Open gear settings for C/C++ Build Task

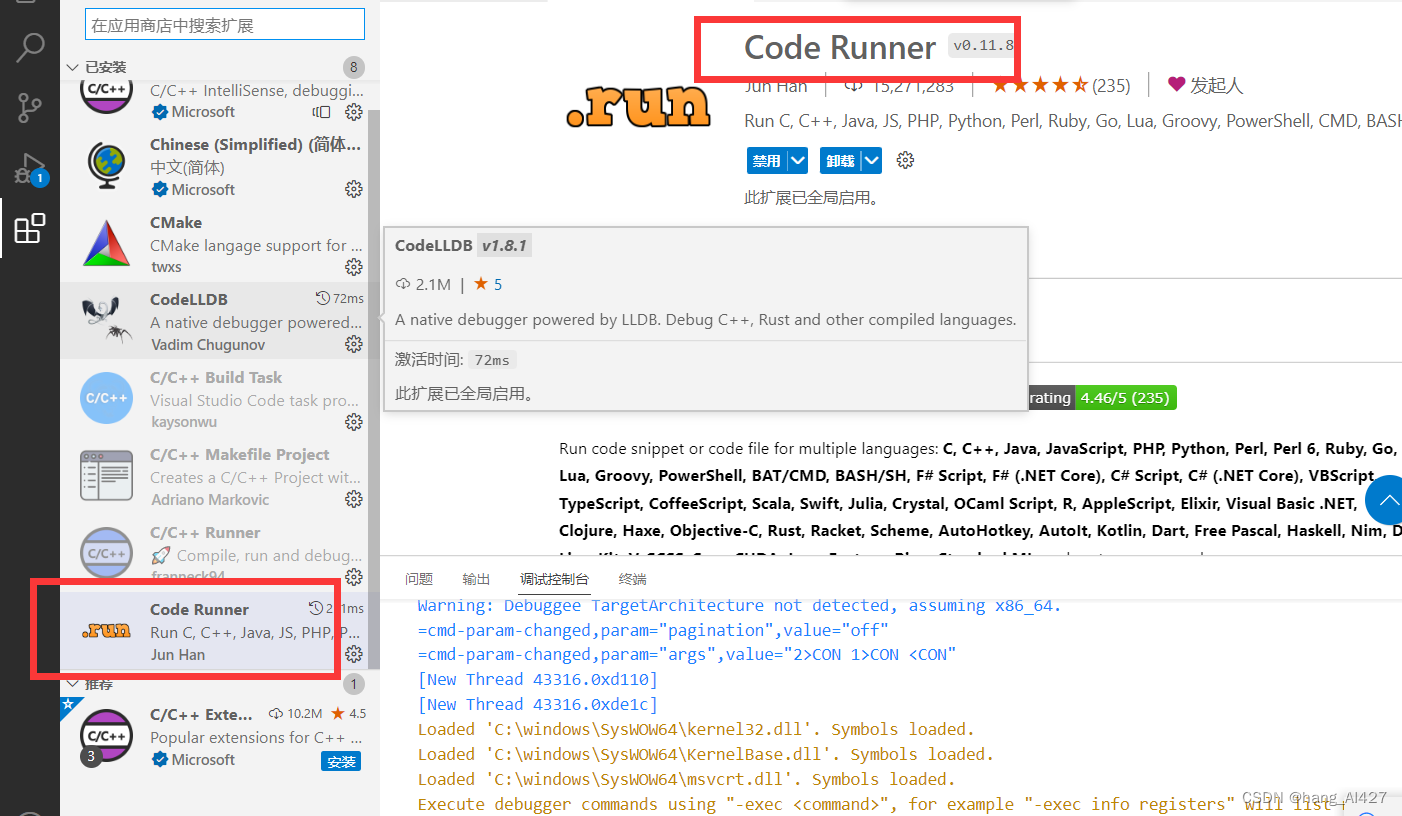click(353, 422)
